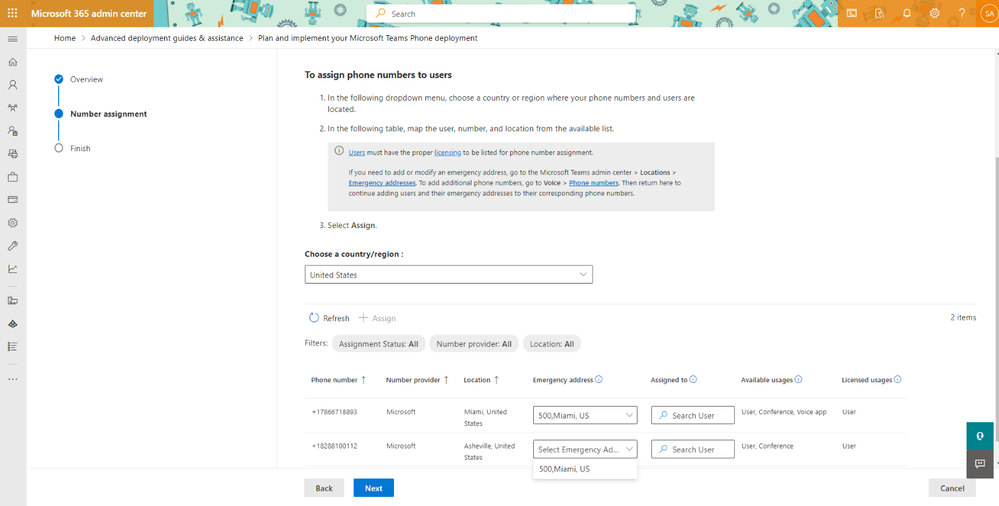Open admin centers folder icon in sidebar
This screenshot has width=999, height=506.
coord(13,301)
